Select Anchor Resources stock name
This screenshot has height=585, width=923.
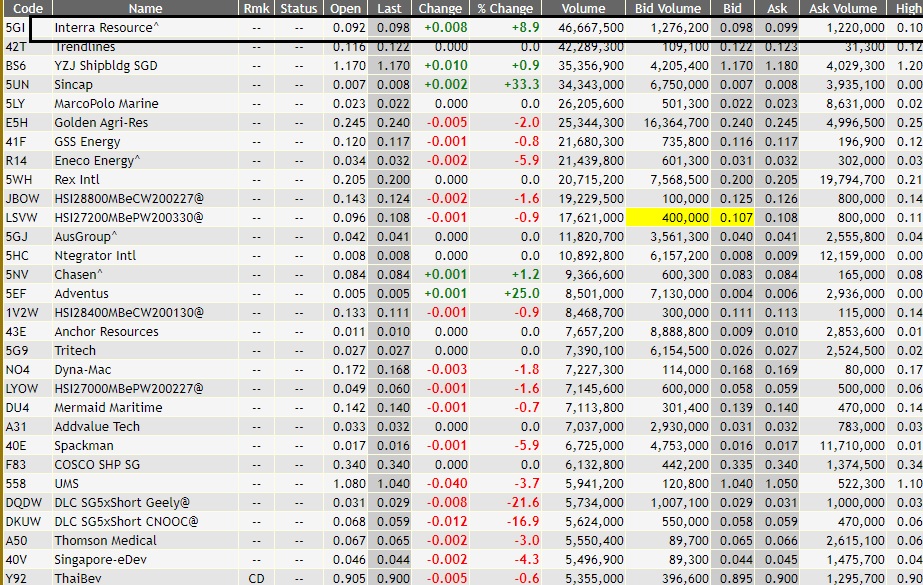(x=107, y=332)
